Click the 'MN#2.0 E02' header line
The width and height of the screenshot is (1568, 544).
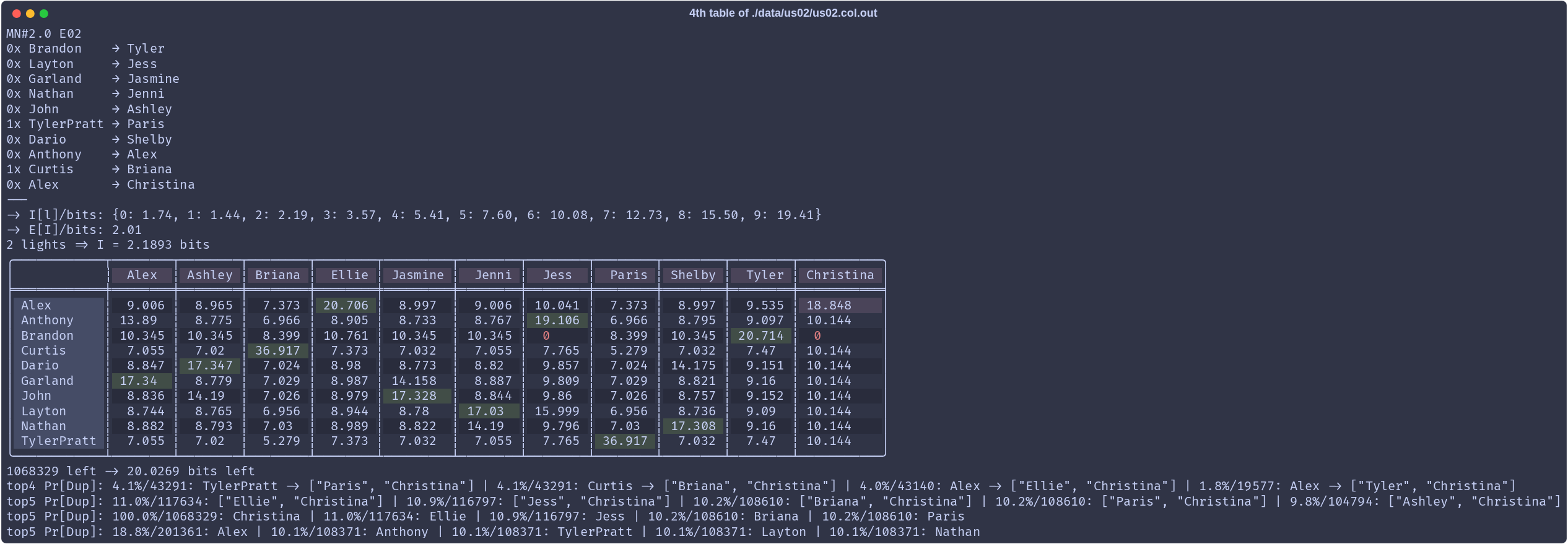44,33
